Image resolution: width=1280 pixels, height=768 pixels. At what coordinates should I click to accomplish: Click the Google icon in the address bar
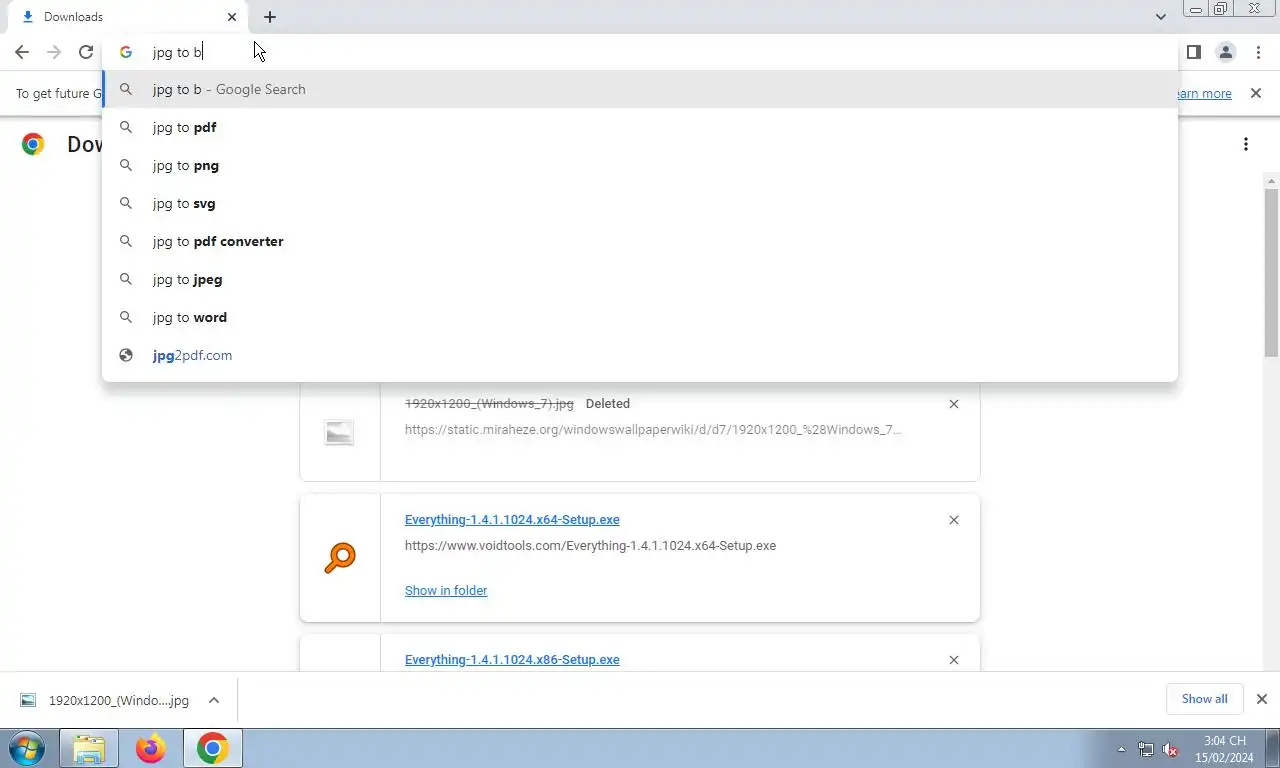point(126,52)
